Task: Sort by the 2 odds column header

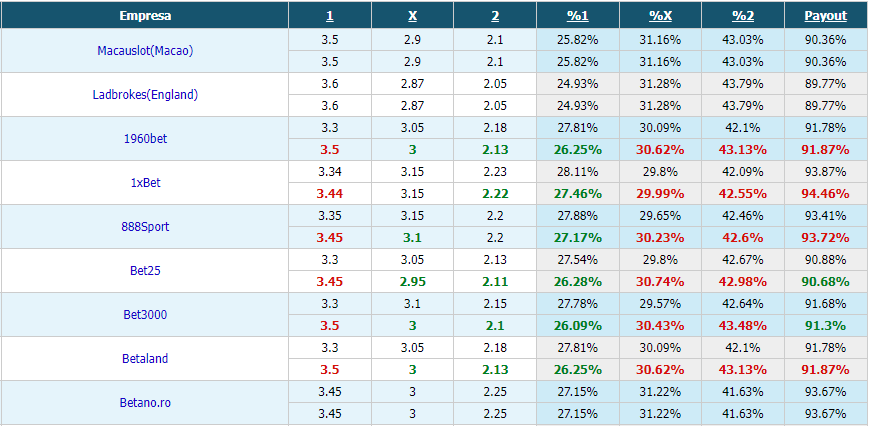Action: (x=495, y=16)
